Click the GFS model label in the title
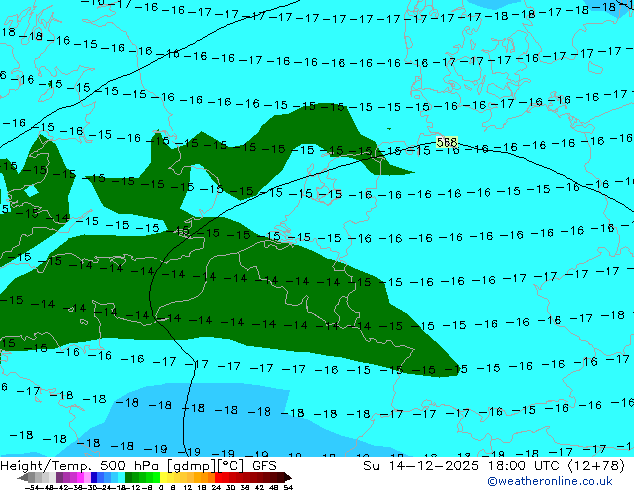634x490 pixels. point(264,466)
